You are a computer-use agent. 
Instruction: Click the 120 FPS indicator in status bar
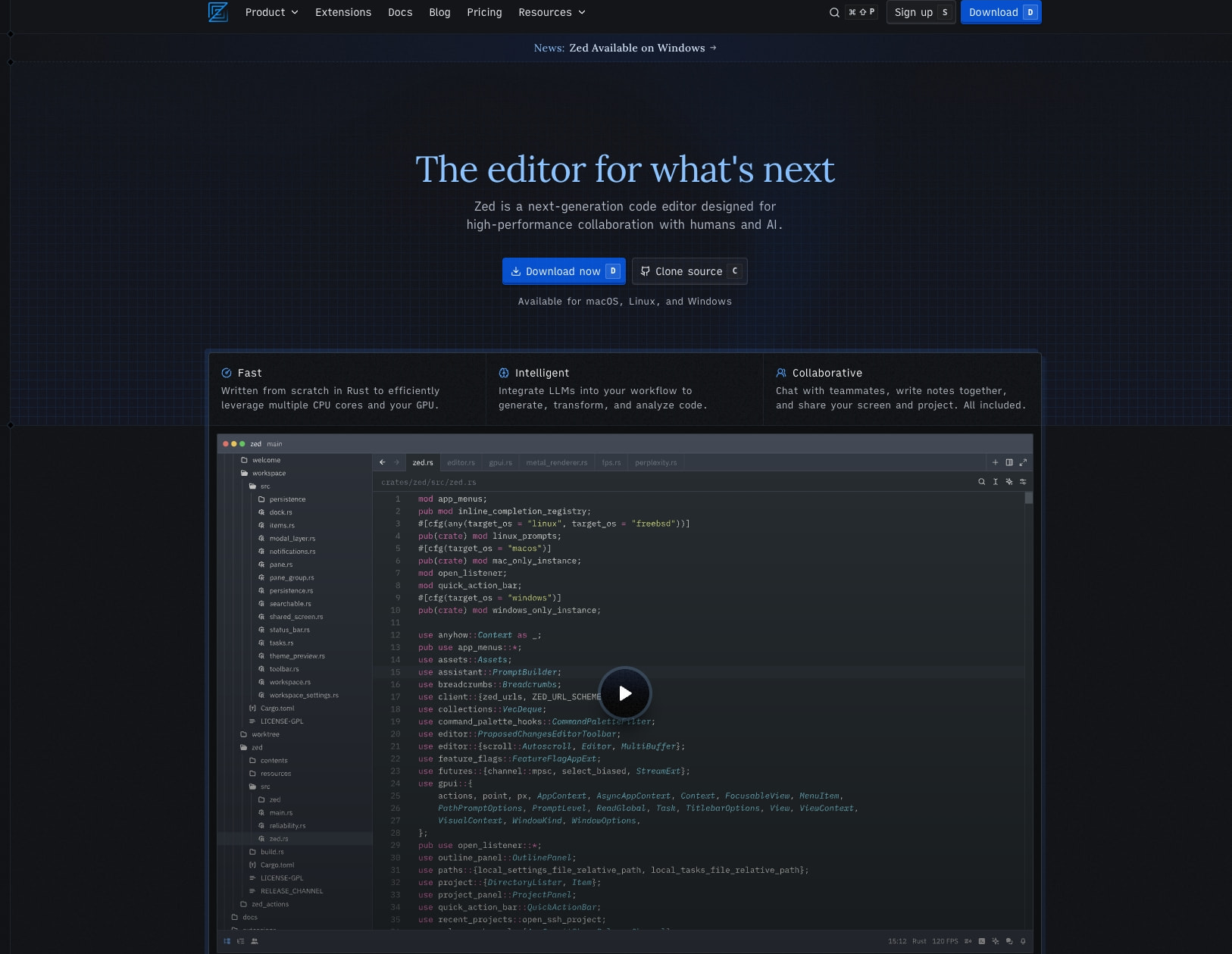[x=945, y=941]
